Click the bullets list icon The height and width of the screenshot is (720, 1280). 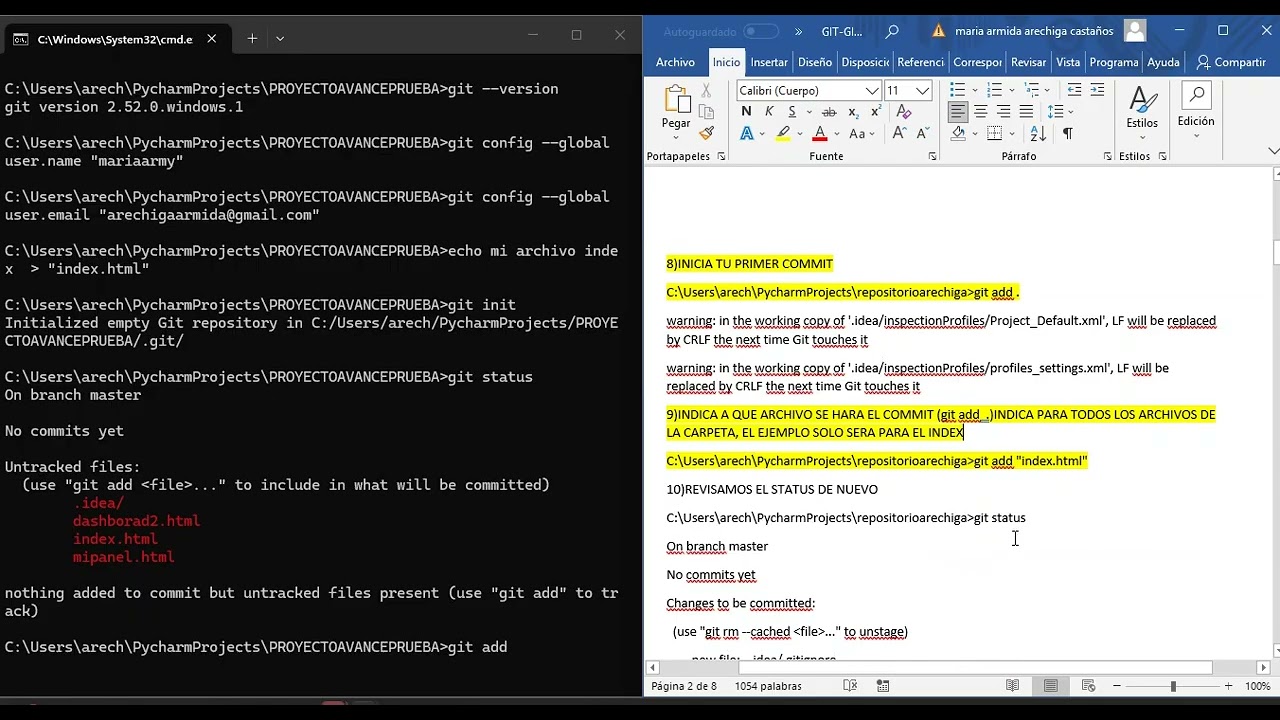click(958, 90)
